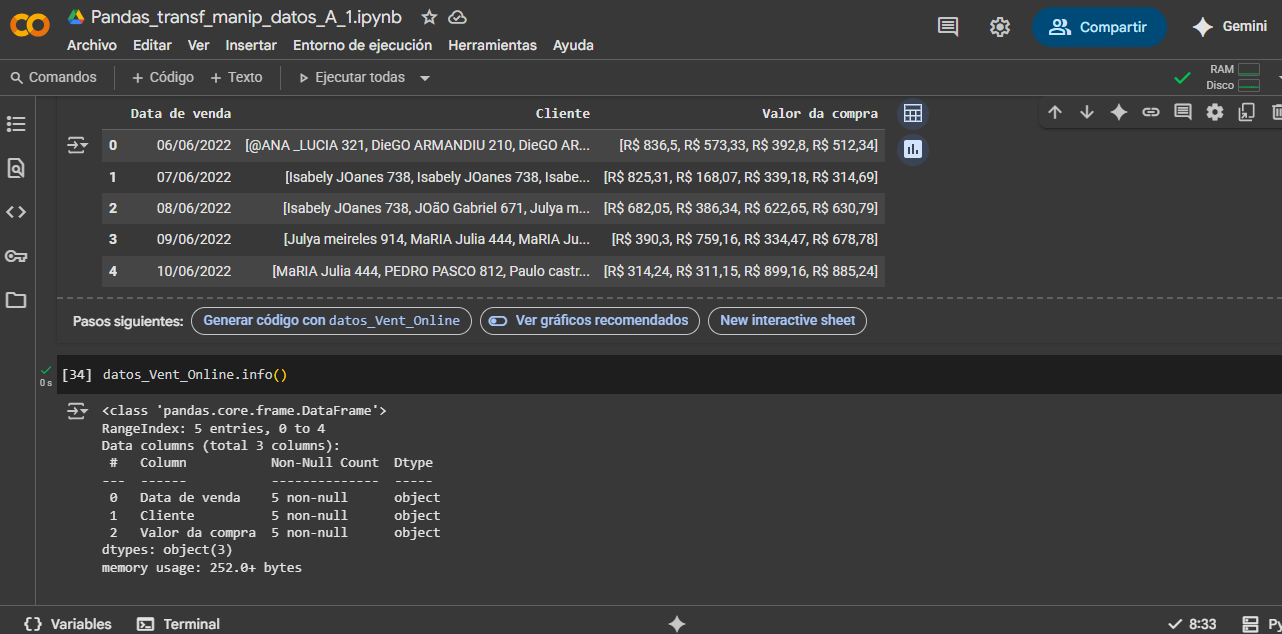Add a comment to the cell

1183,112
